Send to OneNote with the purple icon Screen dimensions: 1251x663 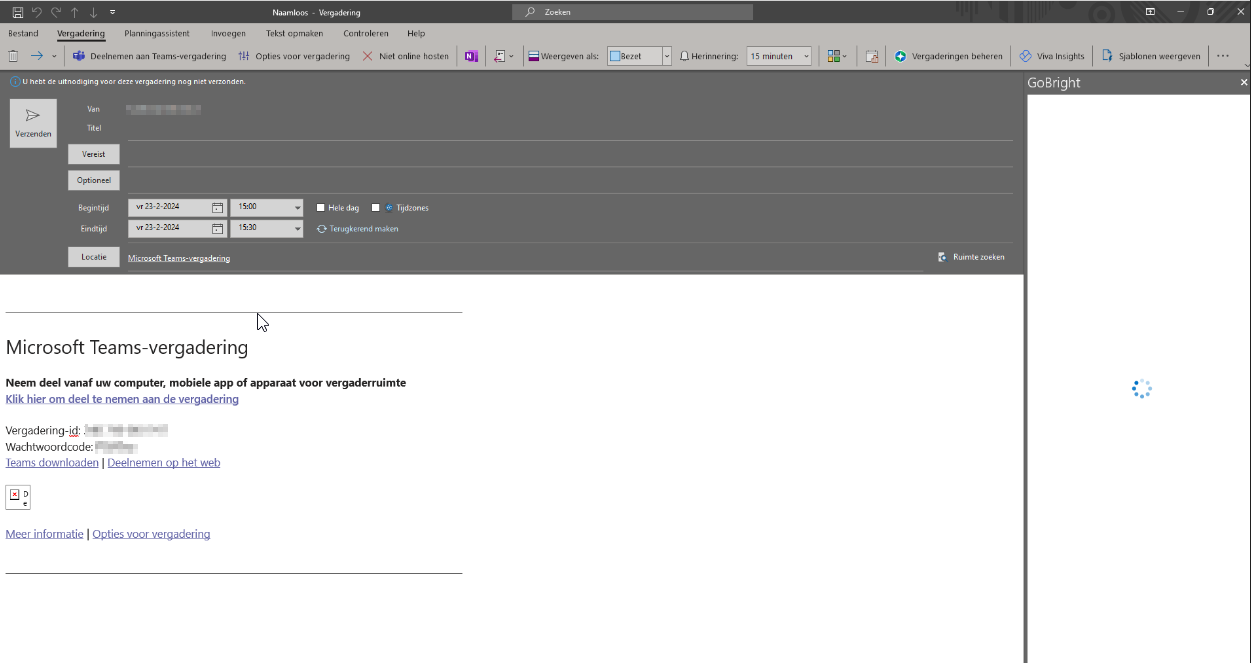coord(471,56)
